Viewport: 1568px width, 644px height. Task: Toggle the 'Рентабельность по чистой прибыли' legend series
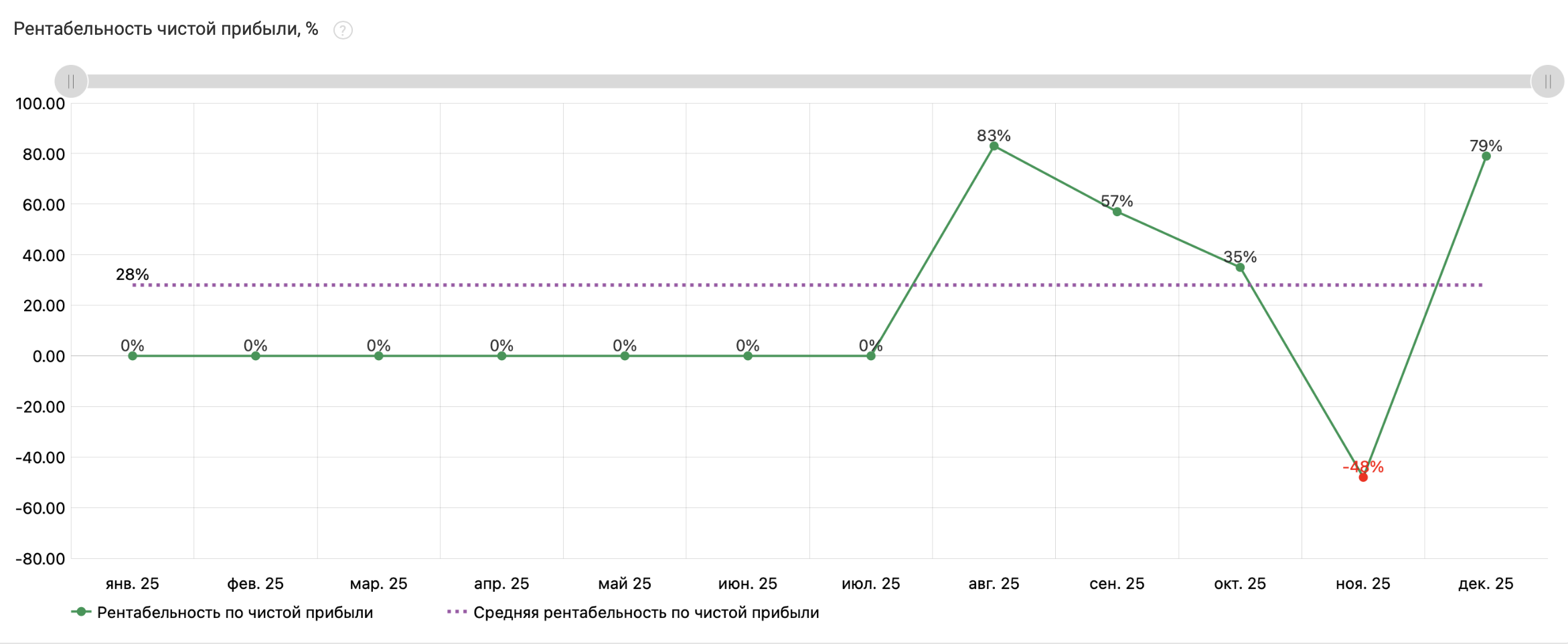tap(234, 613)
